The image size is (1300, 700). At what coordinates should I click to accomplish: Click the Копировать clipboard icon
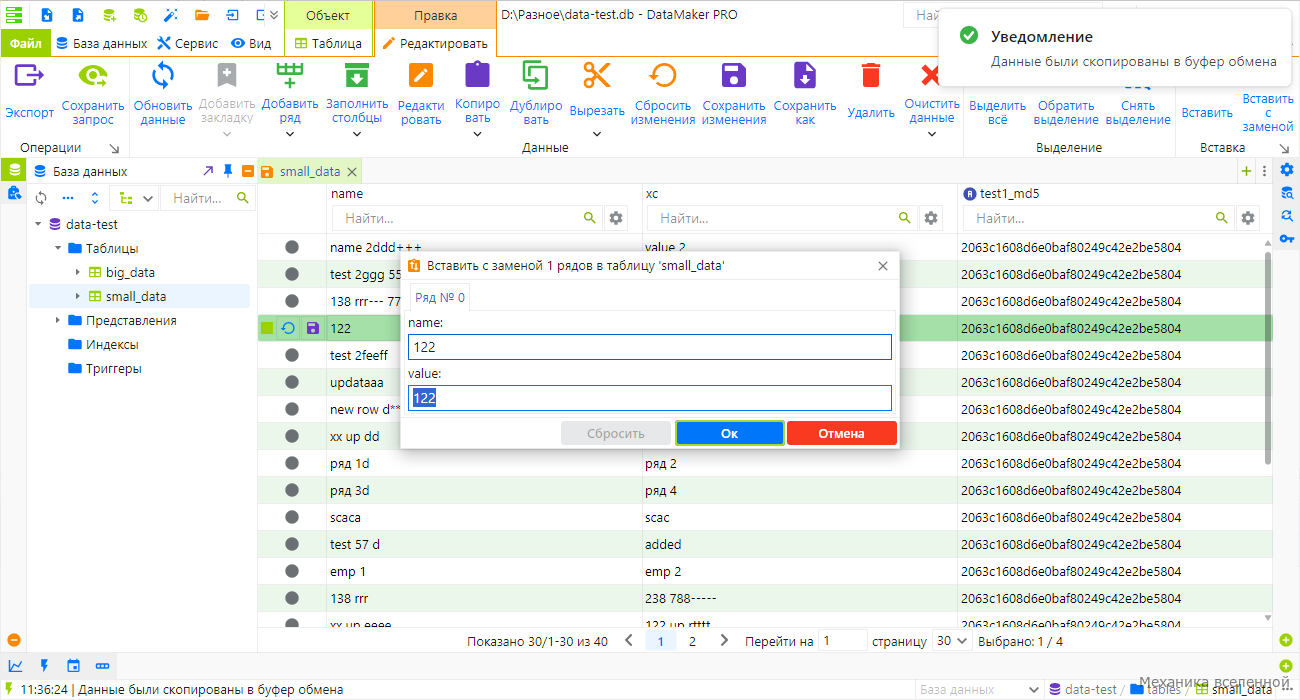478,75
